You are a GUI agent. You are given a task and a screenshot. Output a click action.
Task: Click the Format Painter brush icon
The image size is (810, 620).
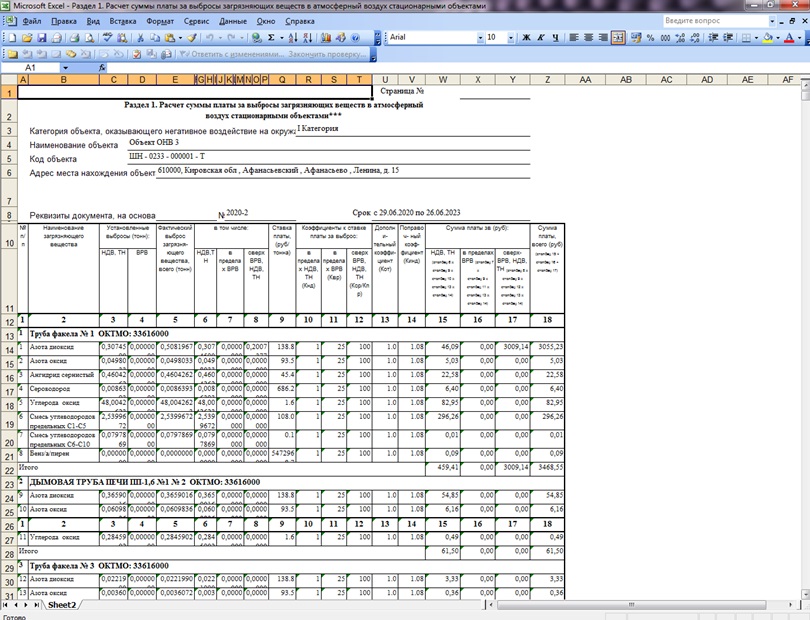pos(192,37)
